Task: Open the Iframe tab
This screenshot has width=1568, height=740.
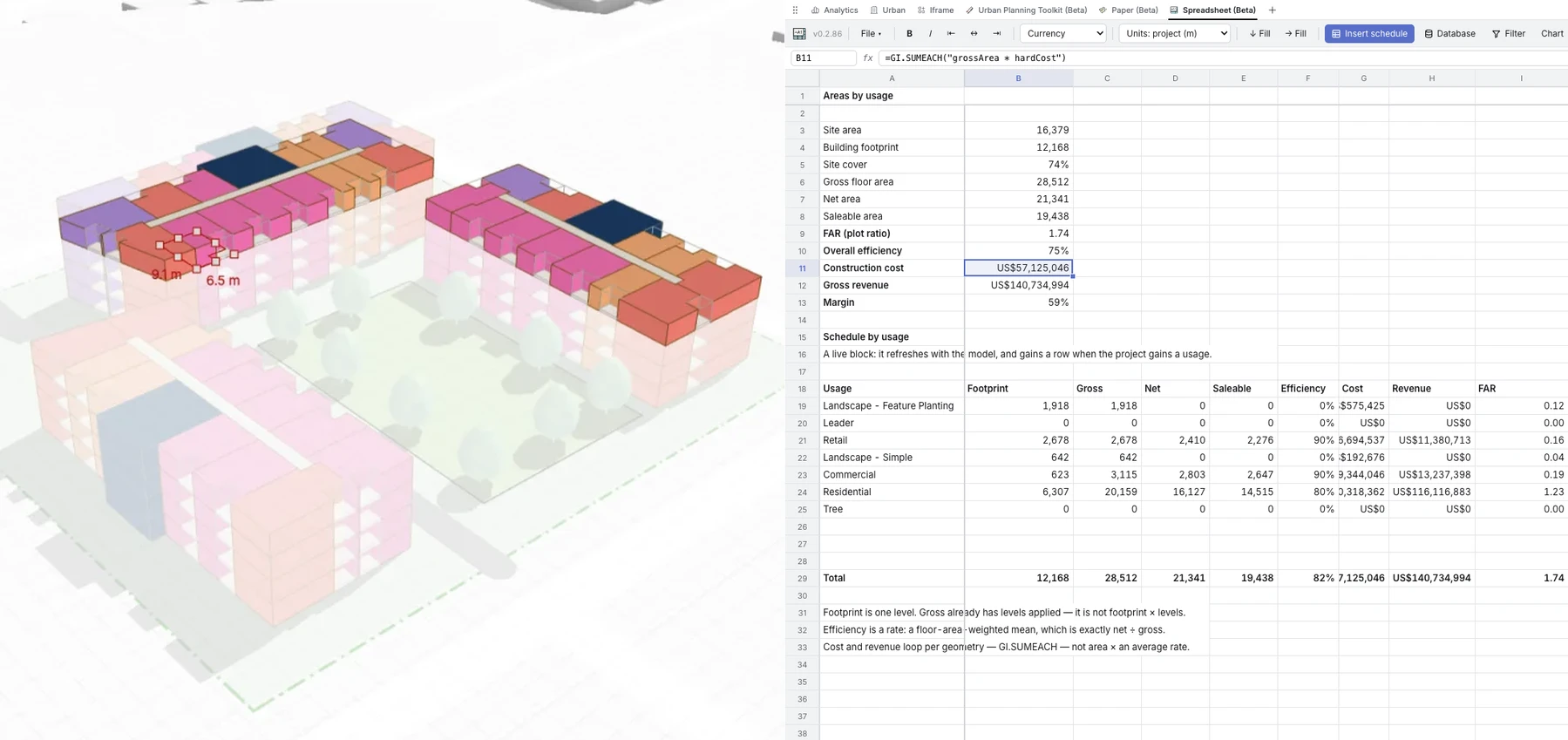Action: (935, 10)
